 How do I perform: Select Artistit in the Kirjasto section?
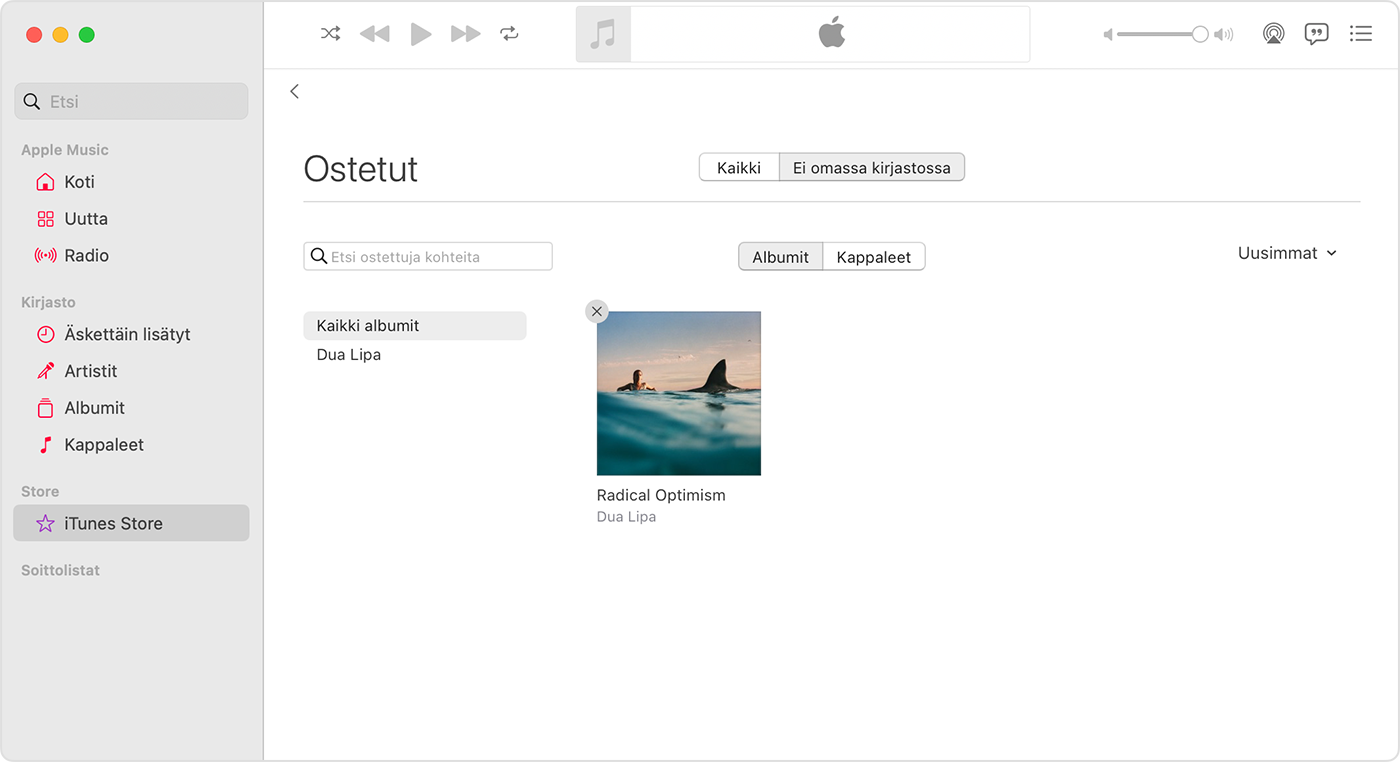[x=90, y=370]
